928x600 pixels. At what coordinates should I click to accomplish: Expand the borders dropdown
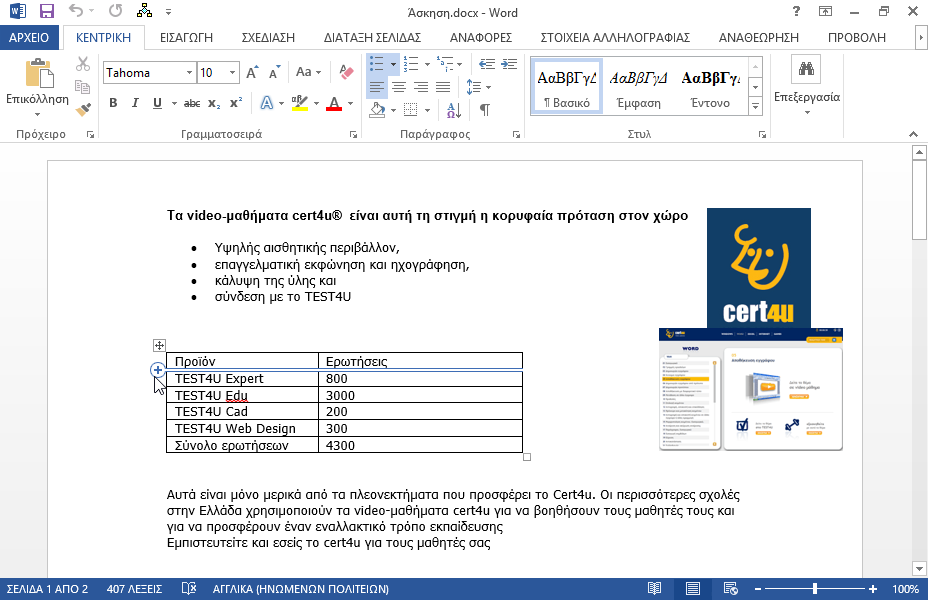(427, 109)
